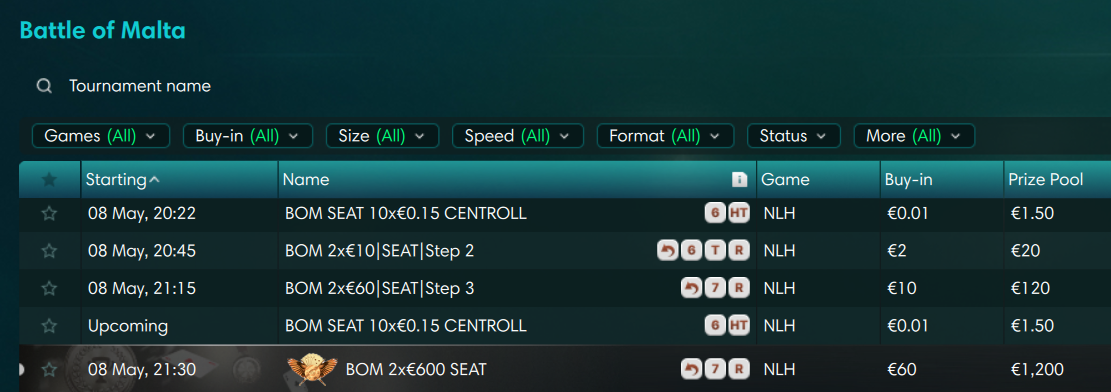Click the info icon in Name header
This screenshot has height=392, width=1111.
coord(740,180)
